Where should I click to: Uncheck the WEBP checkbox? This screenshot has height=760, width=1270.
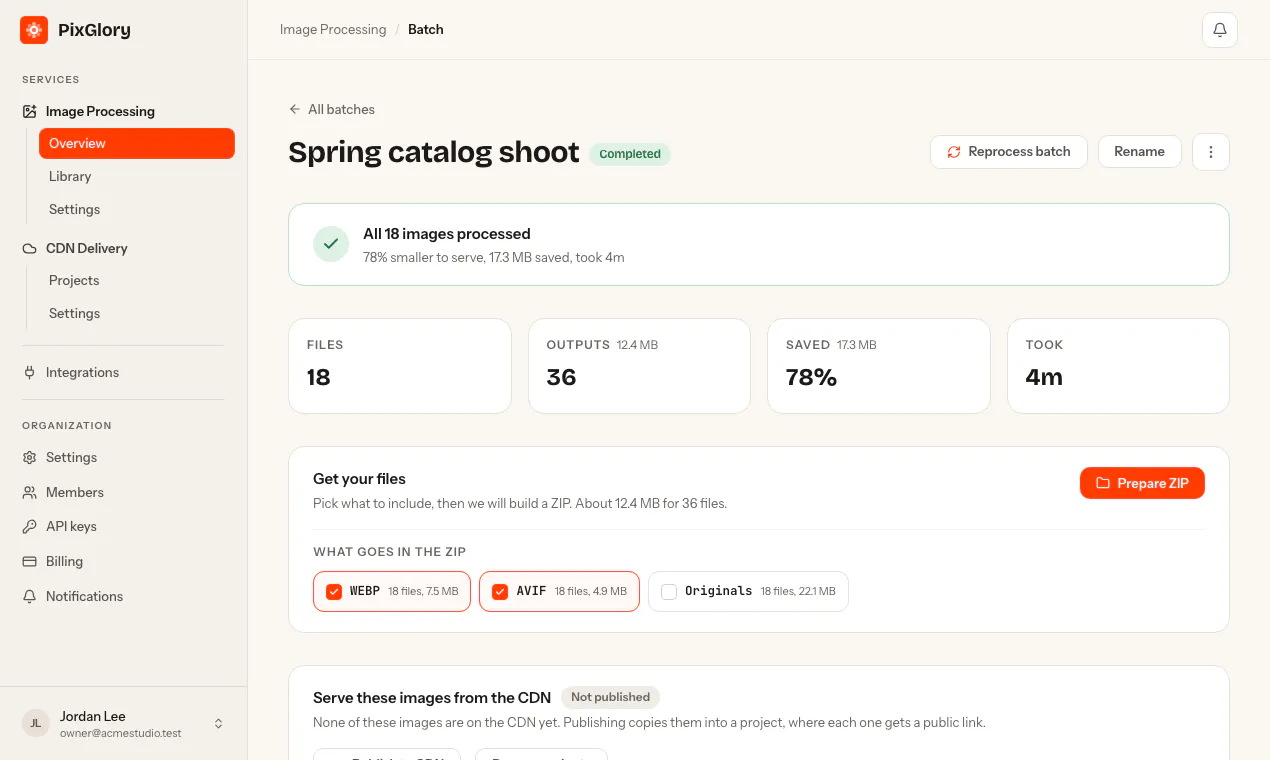click(x=334, y=591)
